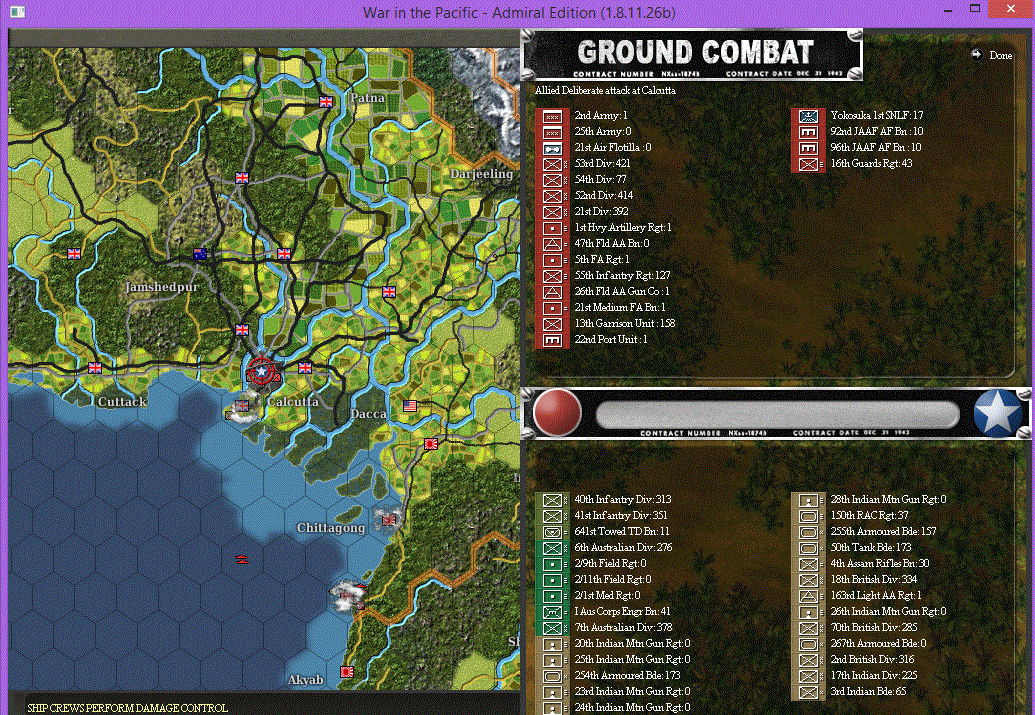Select the 54th Div infantry icon
The image size is (1035, 715).
click(552, 180)
